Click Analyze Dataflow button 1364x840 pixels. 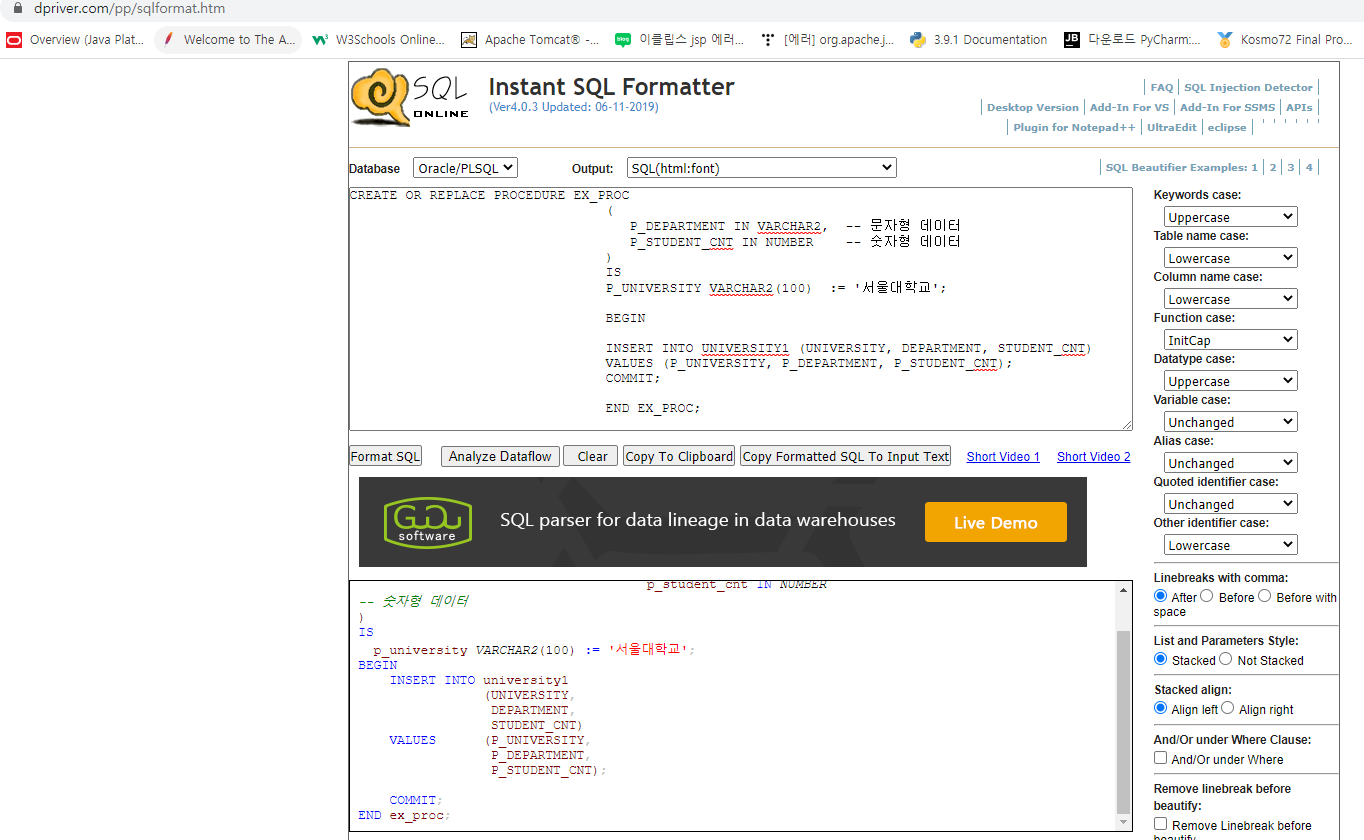point(500,456)
